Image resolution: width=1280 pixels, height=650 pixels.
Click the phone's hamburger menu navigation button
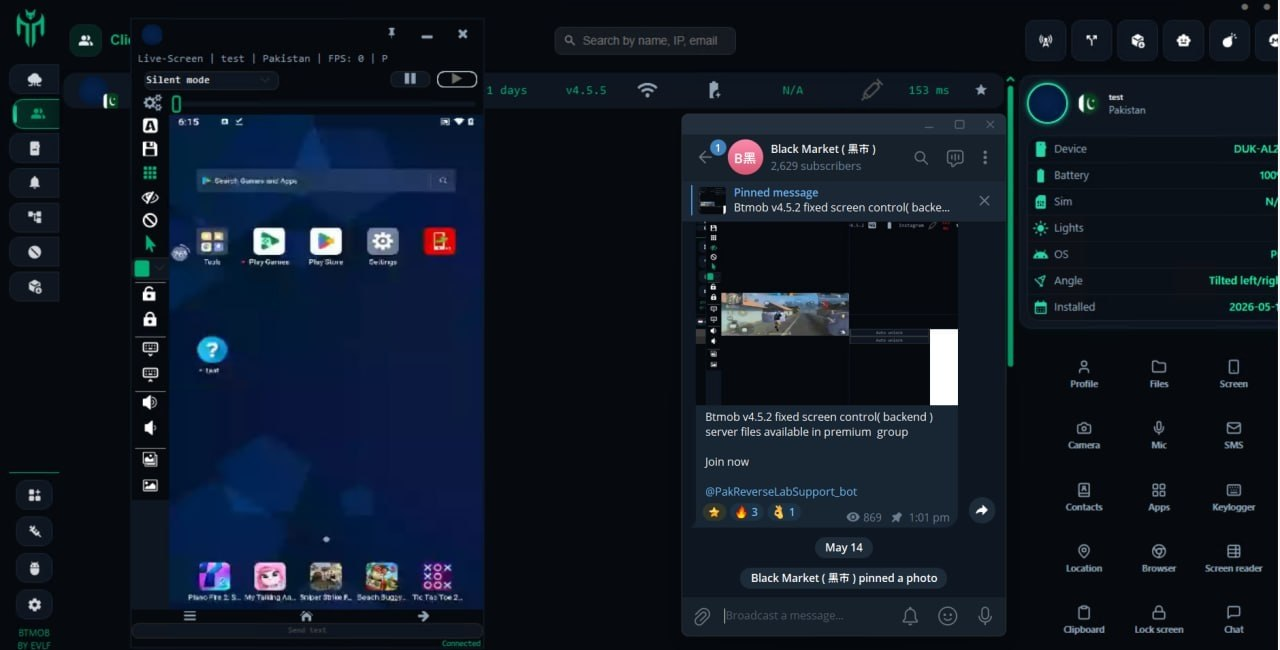190,616
